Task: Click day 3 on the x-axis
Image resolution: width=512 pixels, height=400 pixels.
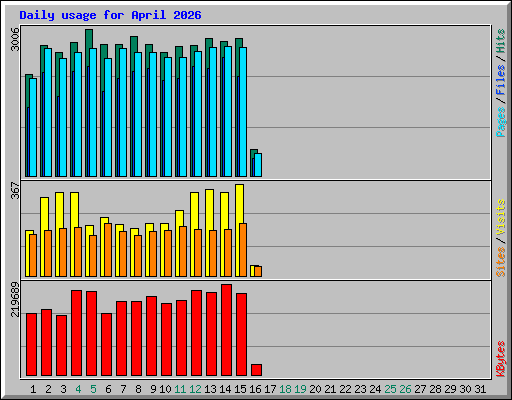Action: (x=63, y=389)
